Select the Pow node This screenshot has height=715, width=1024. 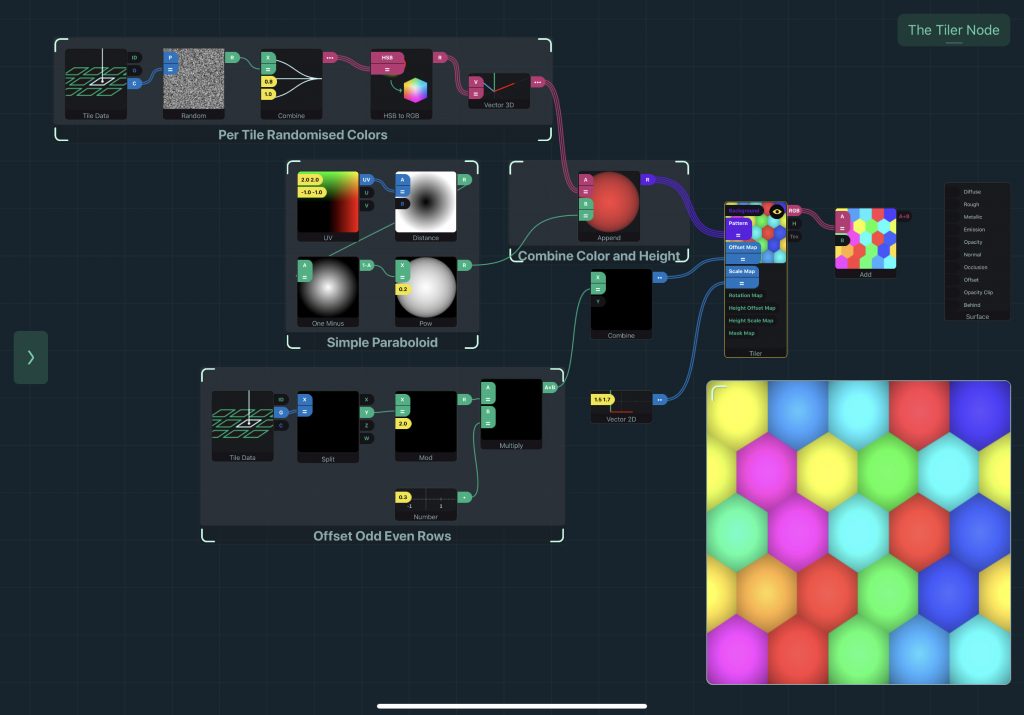(x=426, y=292)
